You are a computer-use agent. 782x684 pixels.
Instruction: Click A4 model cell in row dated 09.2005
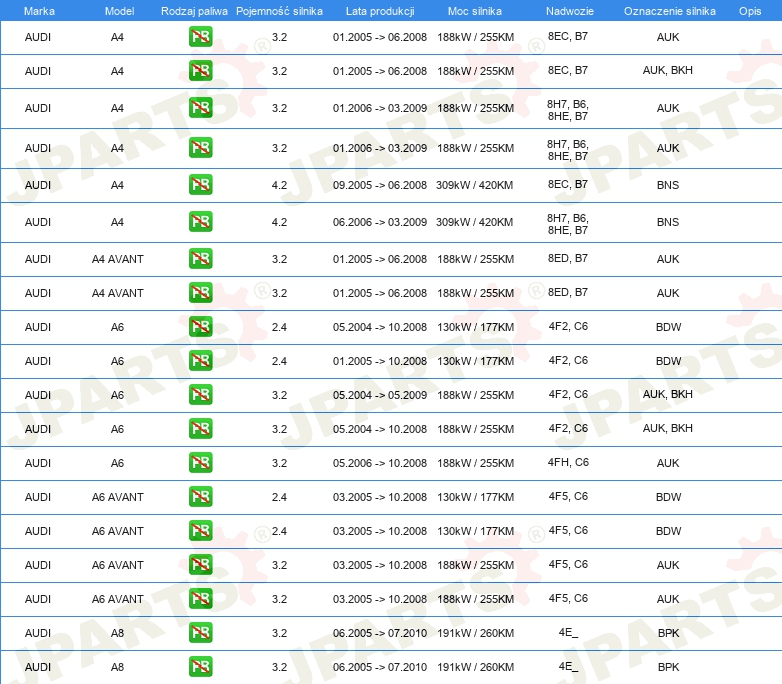(117, 185)
